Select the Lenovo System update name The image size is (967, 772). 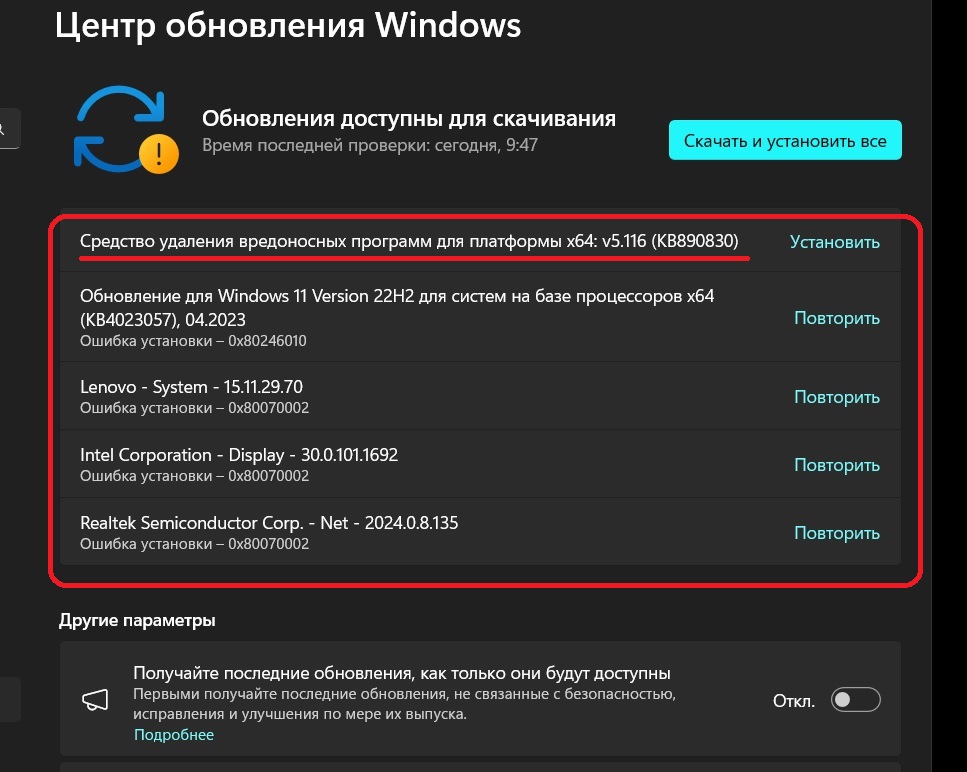coord(191,387)
